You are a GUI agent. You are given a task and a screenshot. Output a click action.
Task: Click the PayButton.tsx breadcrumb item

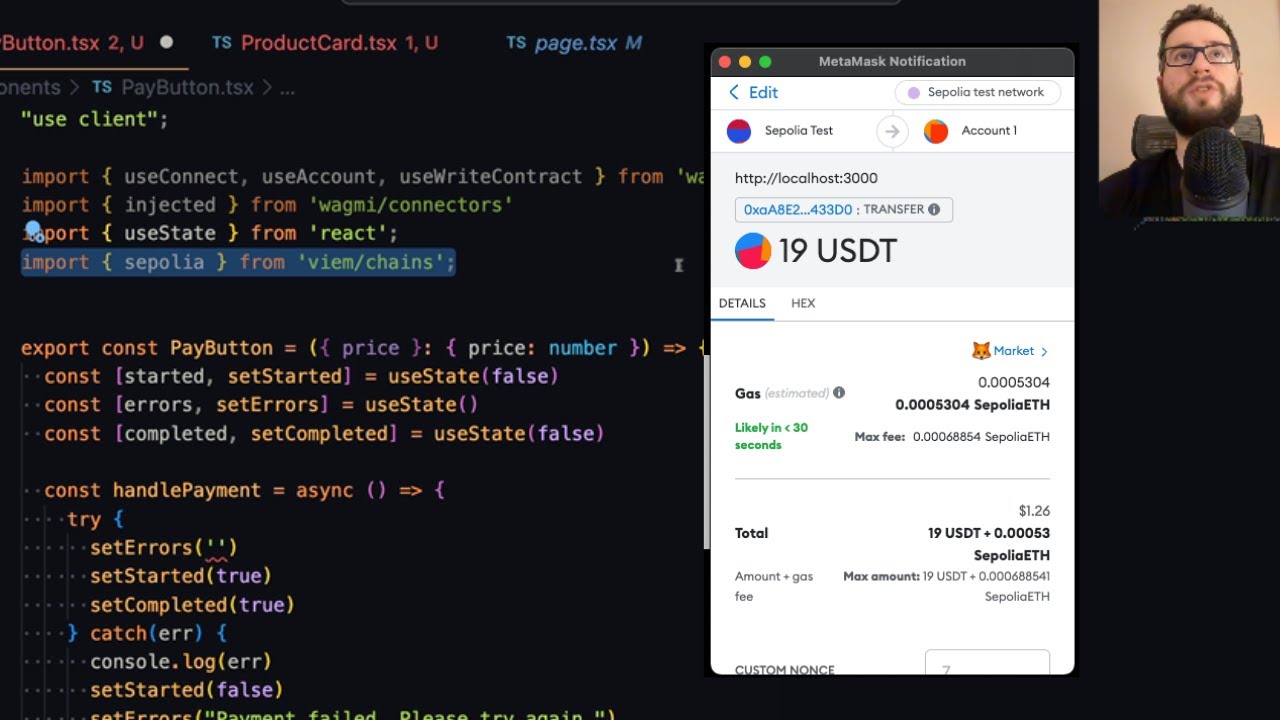pyautogui.click(x=187, y=88)
